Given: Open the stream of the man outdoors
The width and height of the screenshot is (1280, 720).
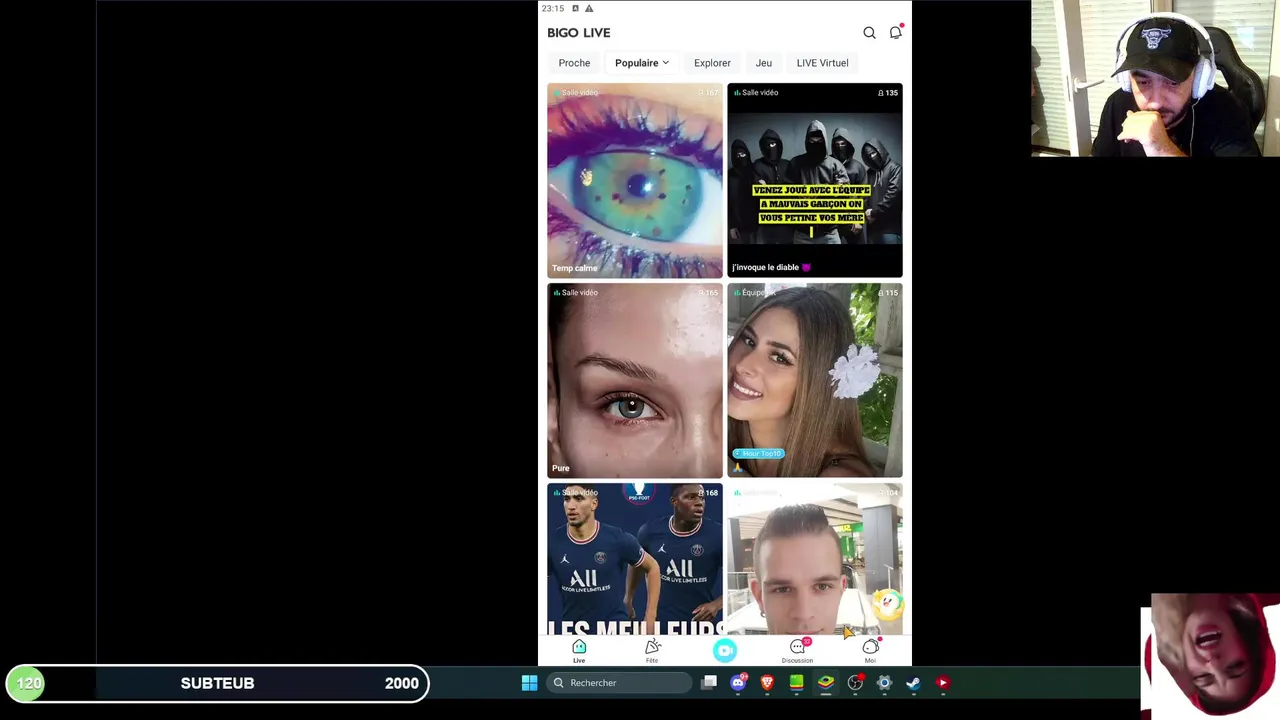Looking at the screenshot, I should (x=815, y=559).
